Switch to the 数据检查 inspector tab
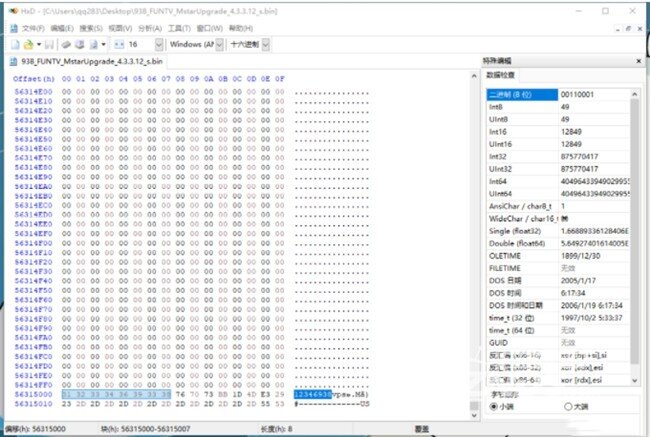Viewport: 650px width, 437px height. [502, 74]
